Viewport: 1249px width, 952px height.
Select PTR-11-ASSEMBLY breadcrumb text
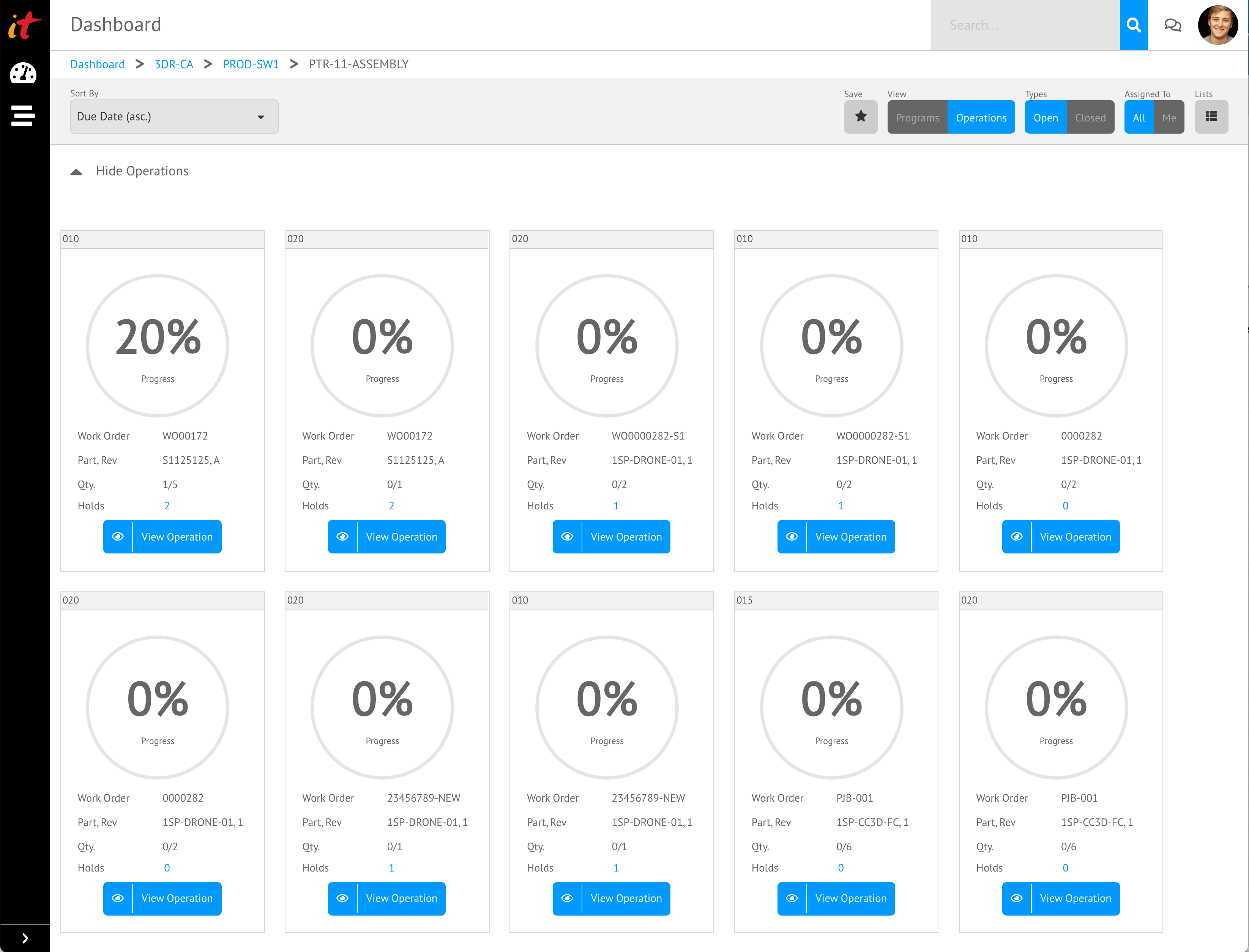point(358,64)
